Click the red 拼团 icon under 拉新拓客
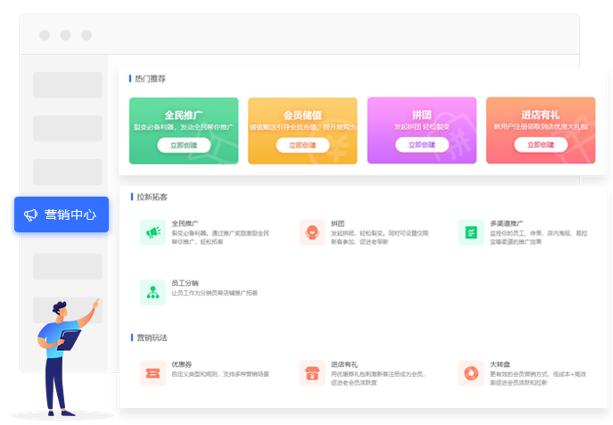613x425 pixels. [x=312, y=233]
